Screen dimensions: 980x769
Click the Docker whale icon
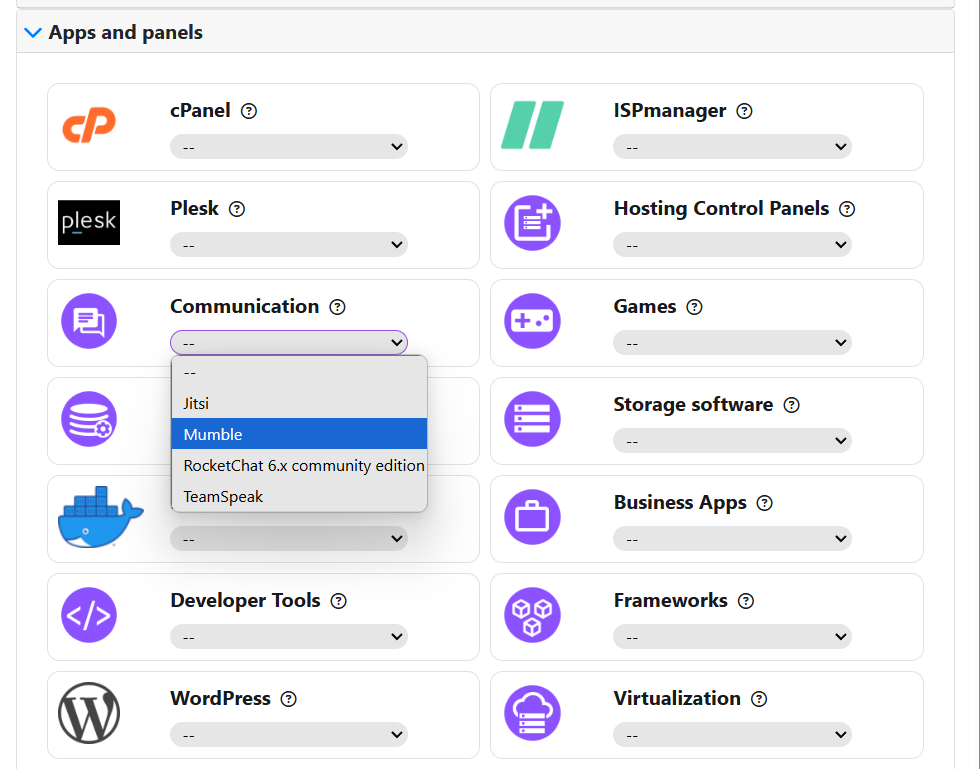pyautogui.click(x=98, y=518)
